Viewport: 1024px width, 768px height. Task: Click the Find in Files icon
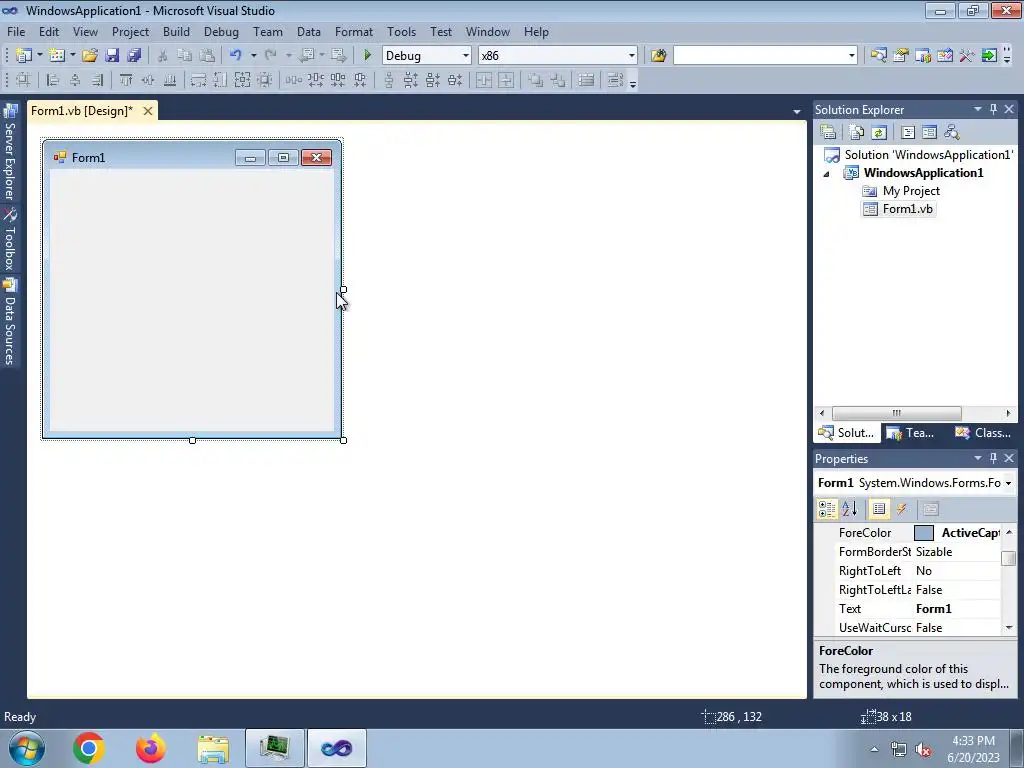pyautogui.click(x=658, y=56)
